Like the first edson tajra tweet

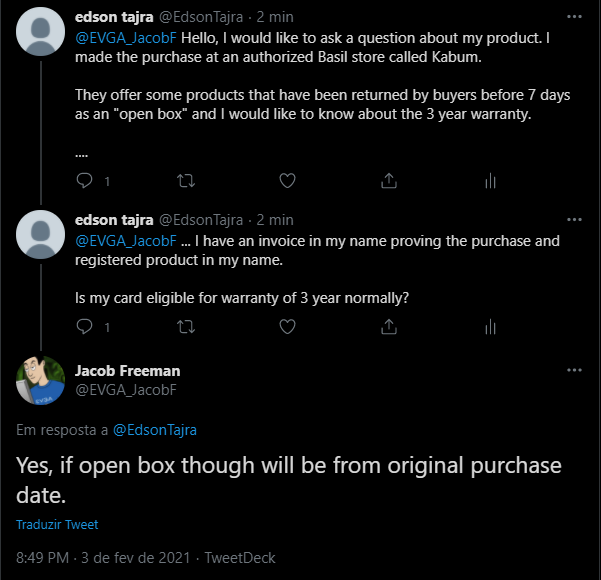[x=287, y=181]
